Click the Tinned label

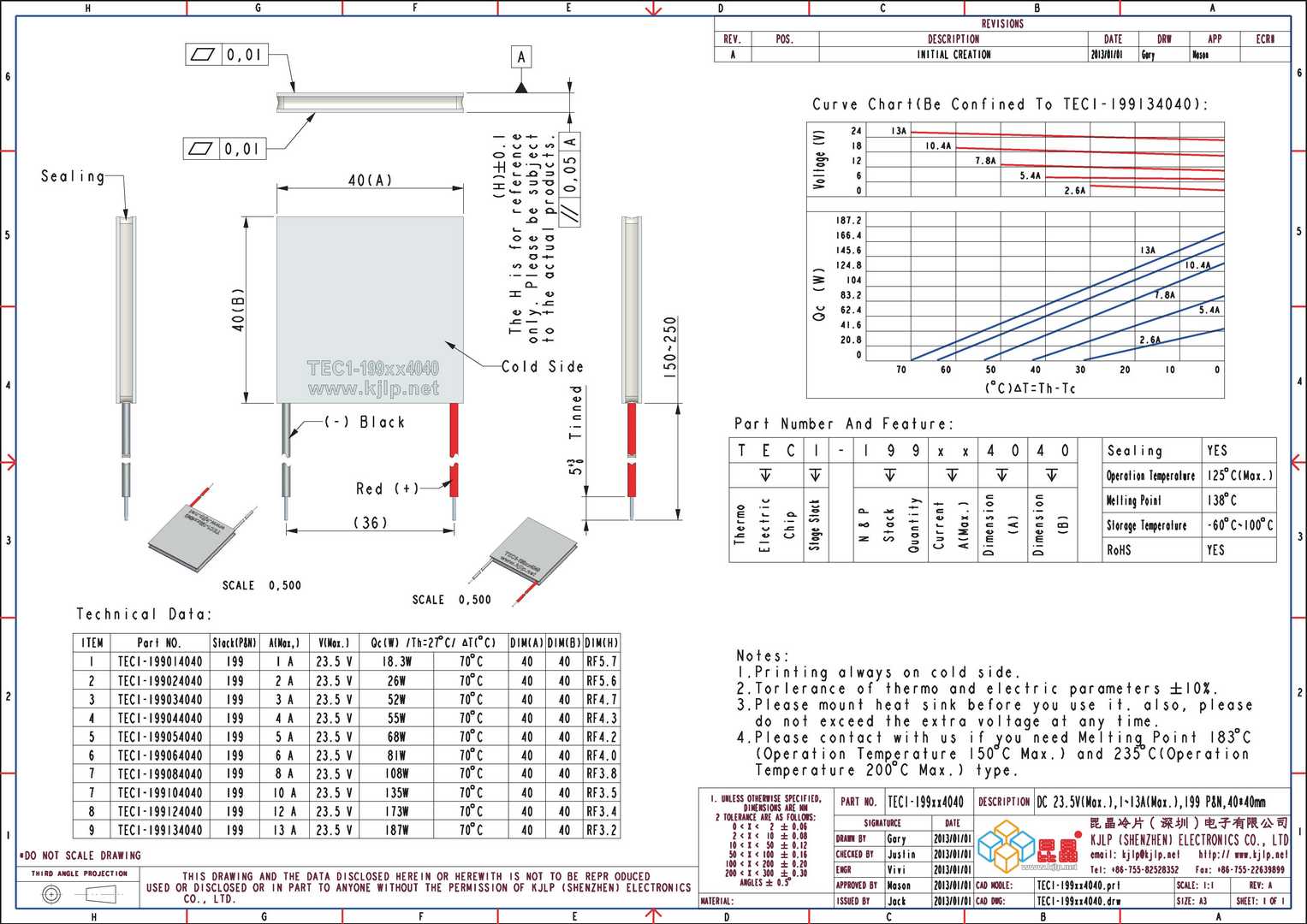point(576,412)
